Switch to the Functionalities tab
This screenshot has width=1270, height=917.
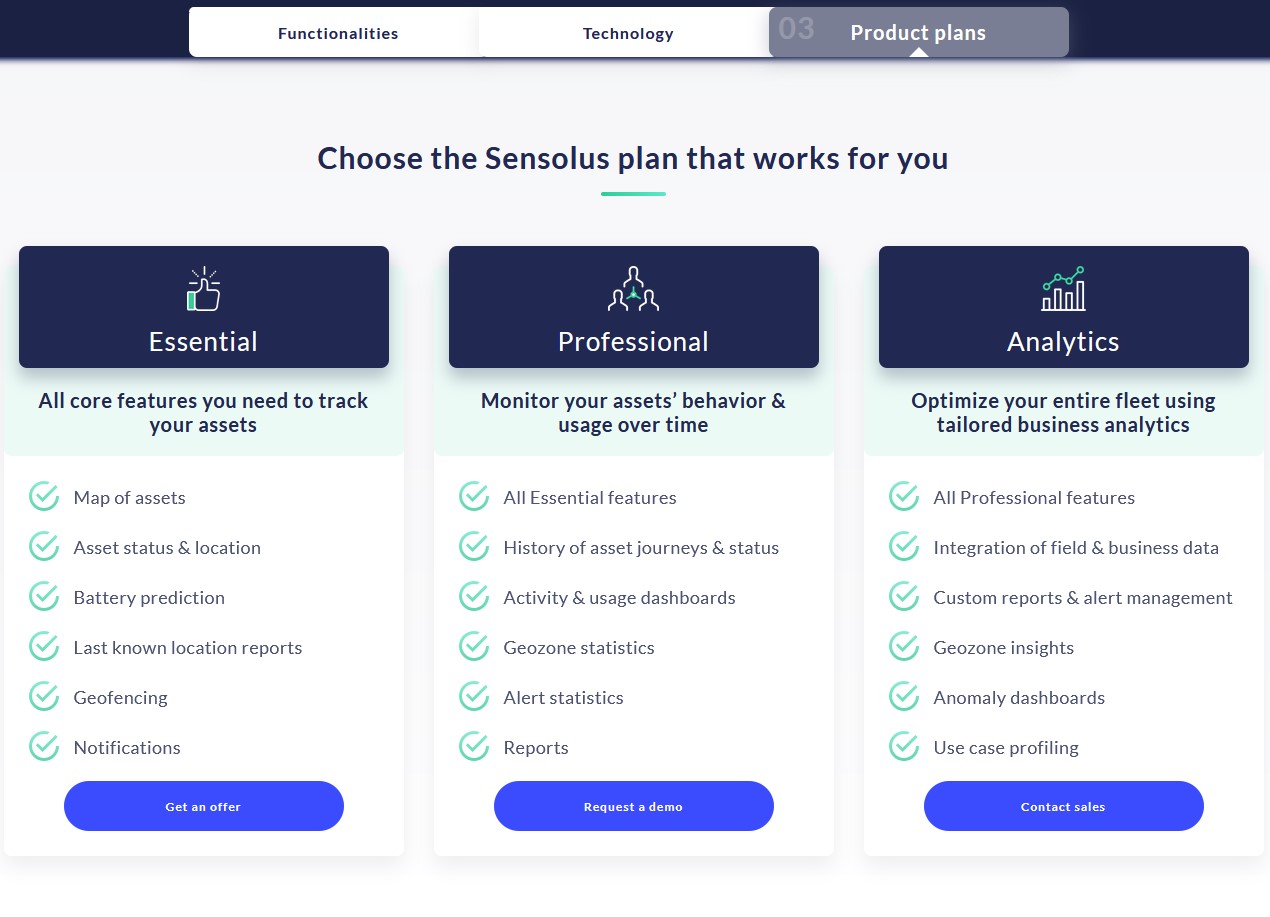338,33
